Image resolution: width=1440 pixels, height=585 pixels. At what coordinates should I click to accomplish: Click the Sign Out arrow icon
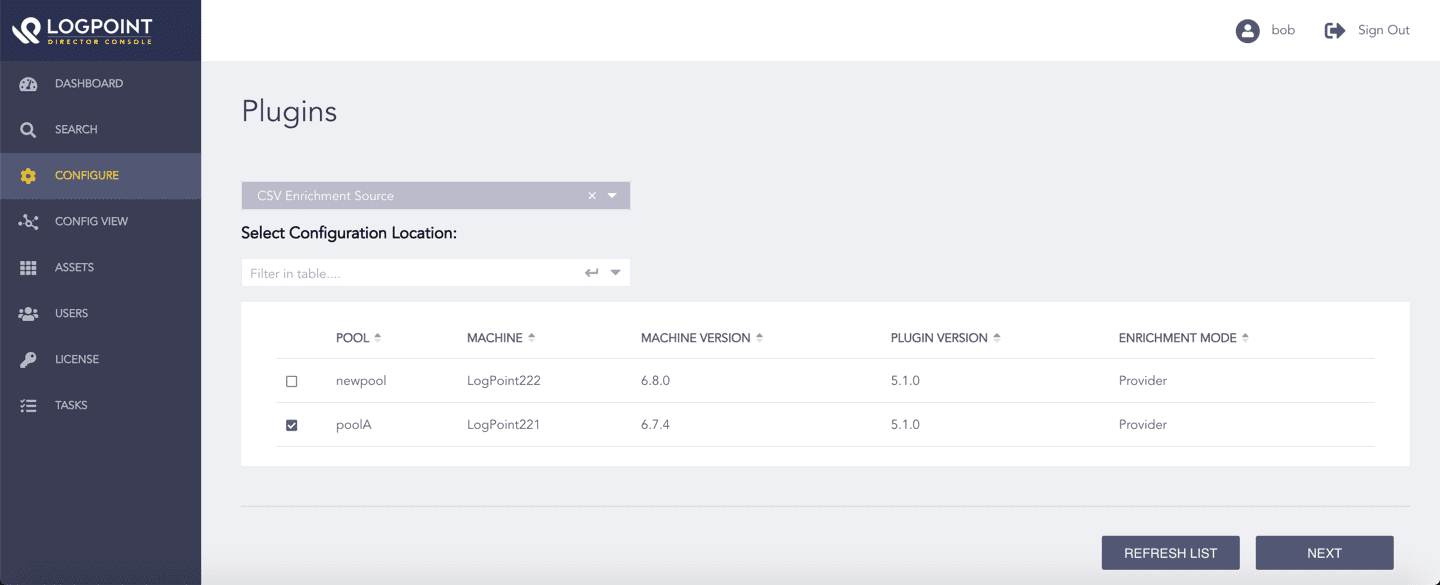(1335, 29)
